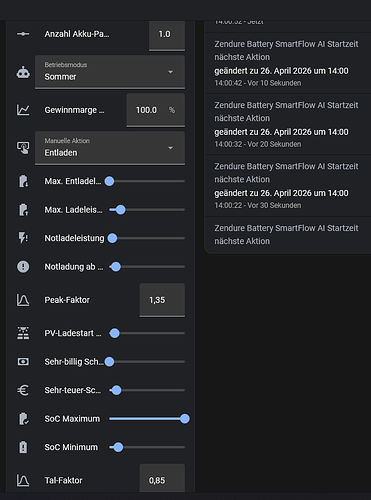This screenshot has width=371, height=500.
Task: Click the 14:00:22 - Vor 30 Sekunden timestamp
Action: tap(258, 205)
